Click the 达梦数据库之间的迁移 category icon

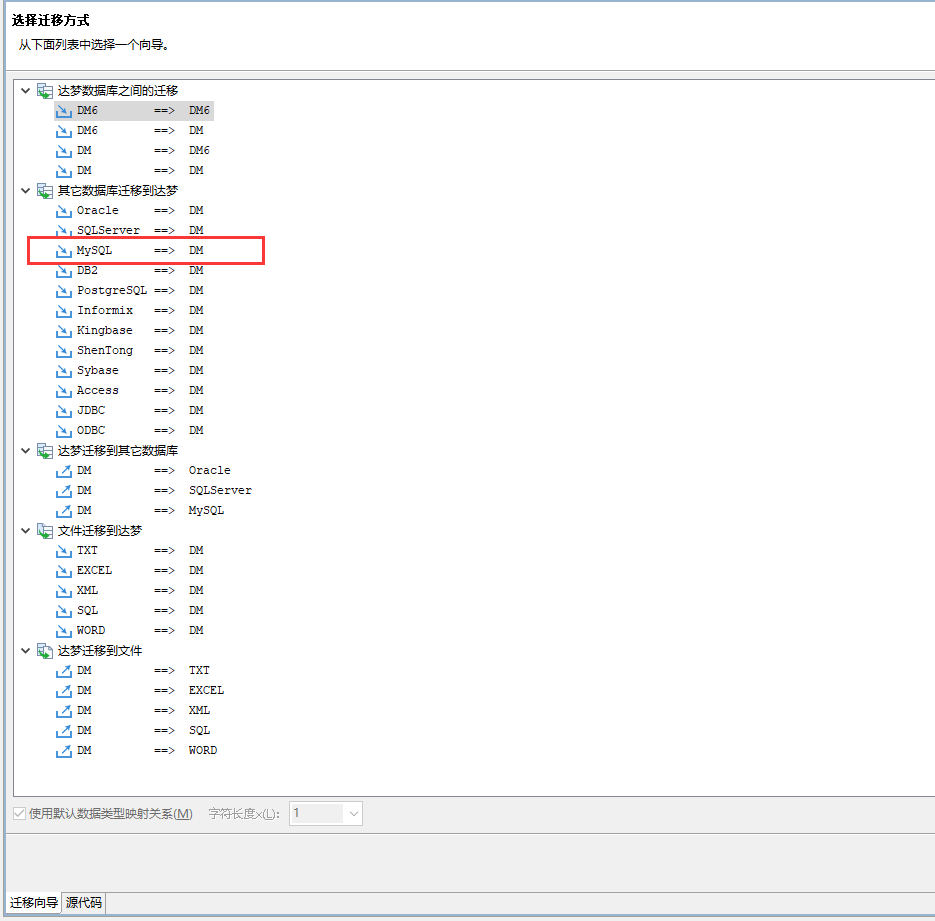pyautogui.click(x=45, y=90)
